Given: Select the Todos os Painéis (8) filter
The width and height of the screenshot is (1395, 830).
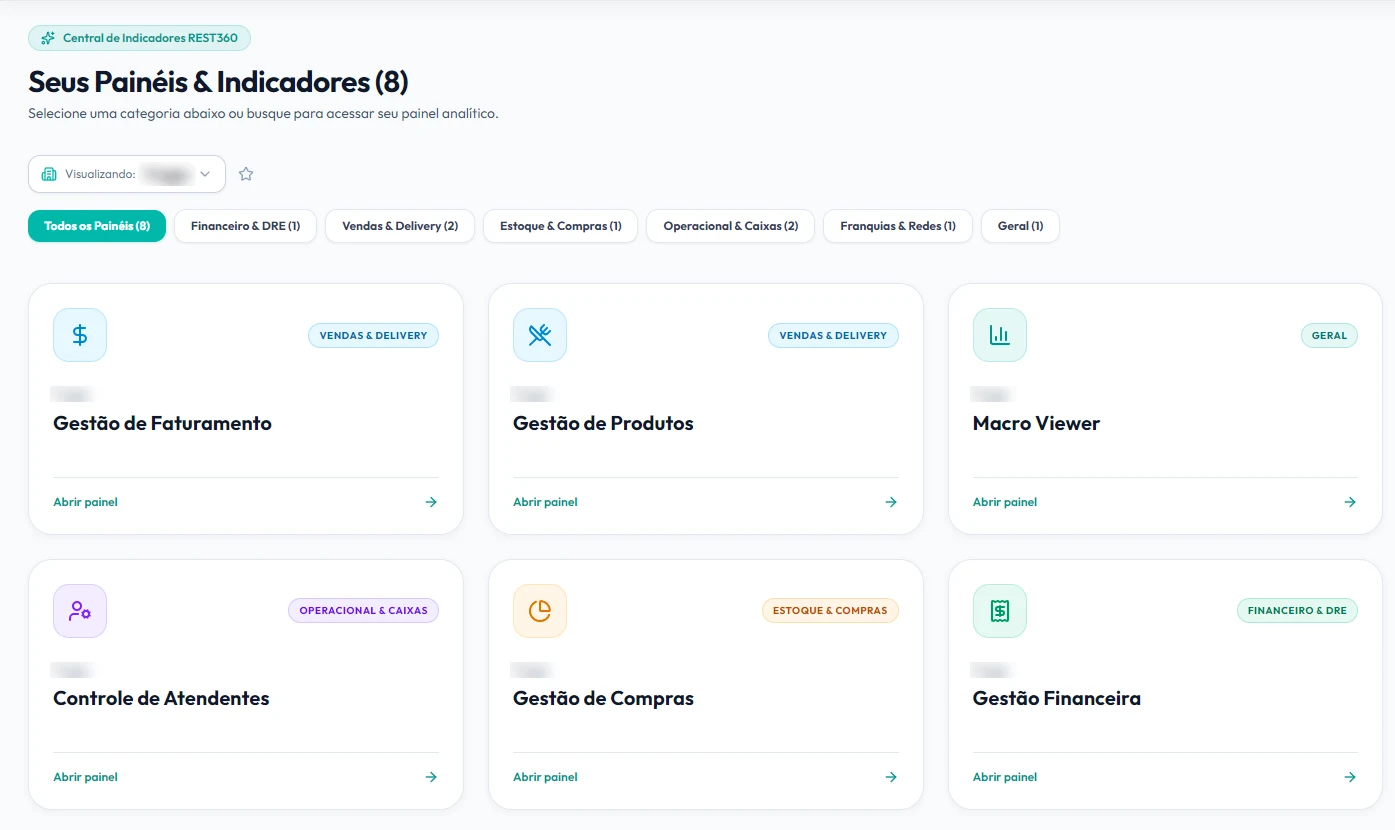Looking at the screenshot, I should pos(97,226).
